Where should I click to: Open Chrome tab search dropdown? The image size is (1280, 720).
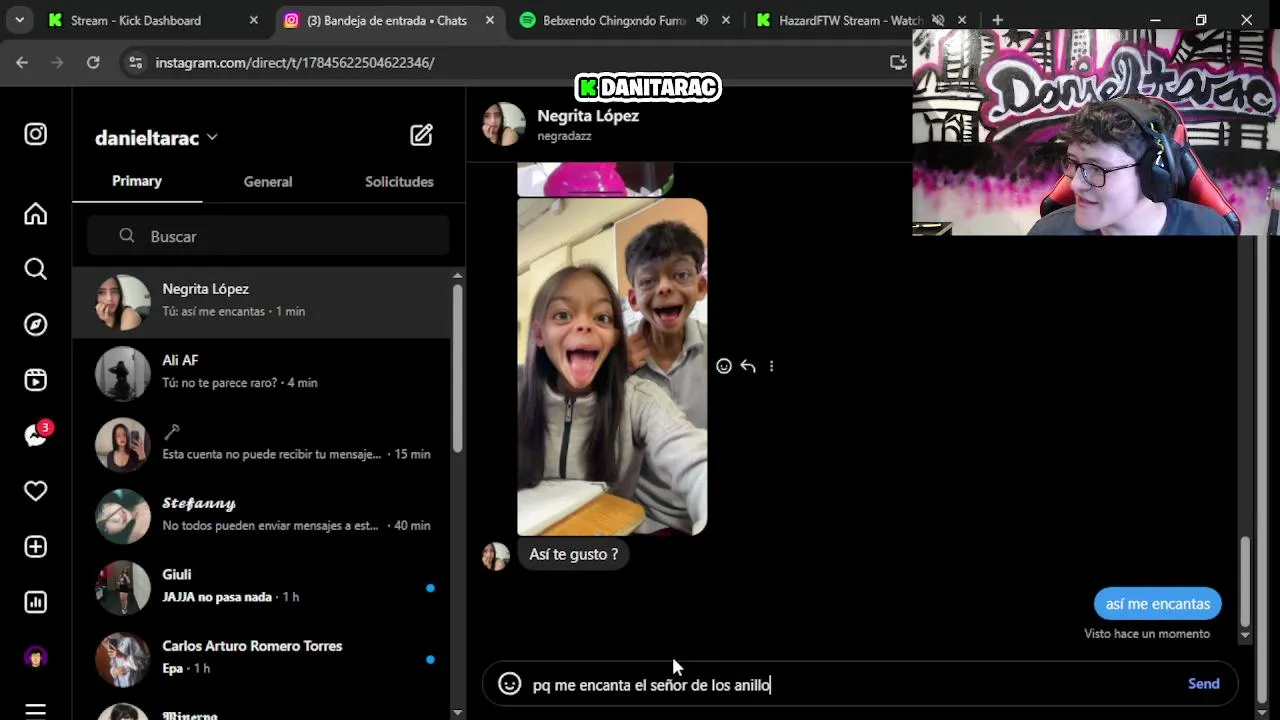point(20,20)
